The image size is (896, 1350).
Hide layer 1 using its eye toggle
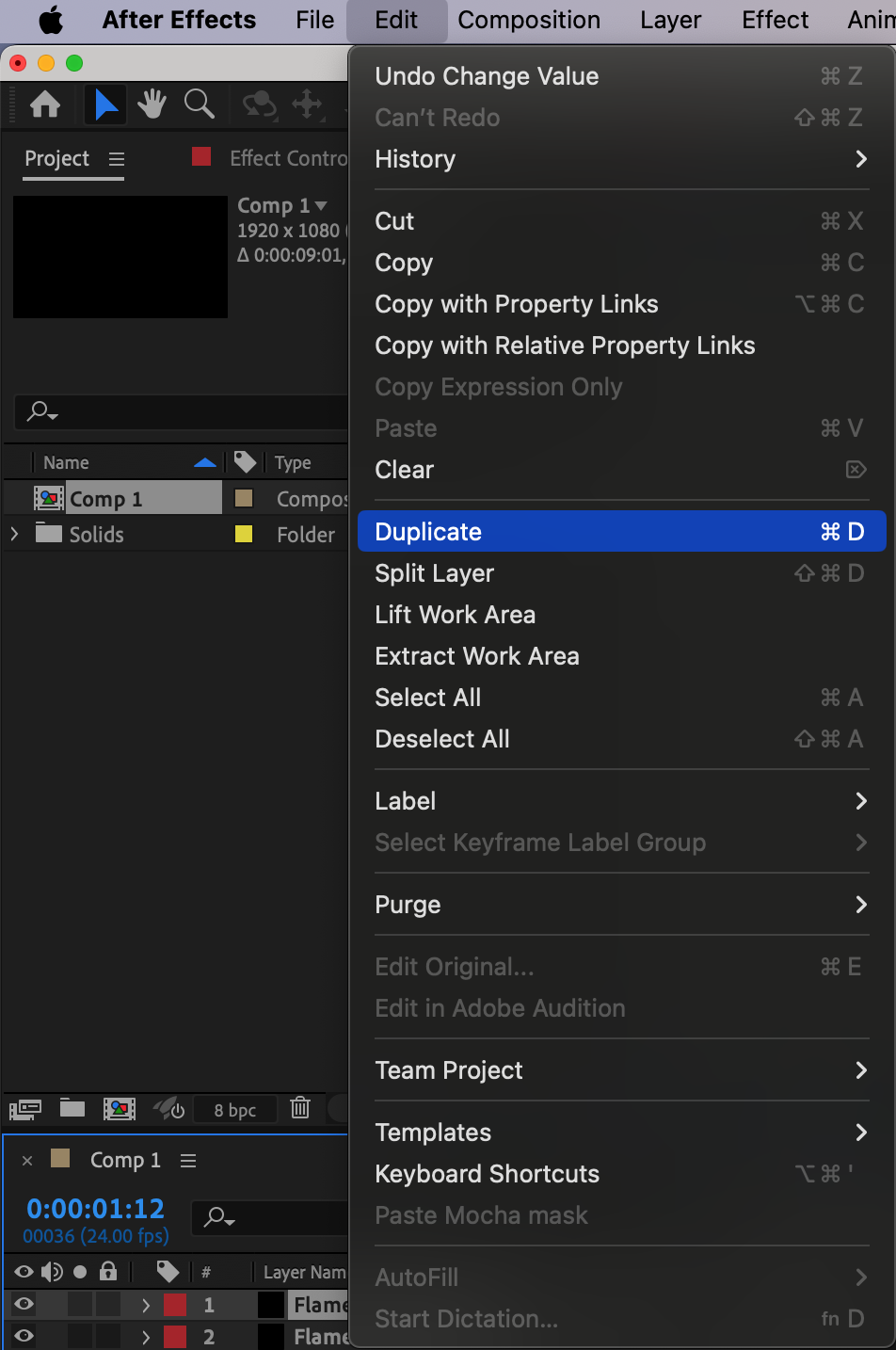point(24,1304)
